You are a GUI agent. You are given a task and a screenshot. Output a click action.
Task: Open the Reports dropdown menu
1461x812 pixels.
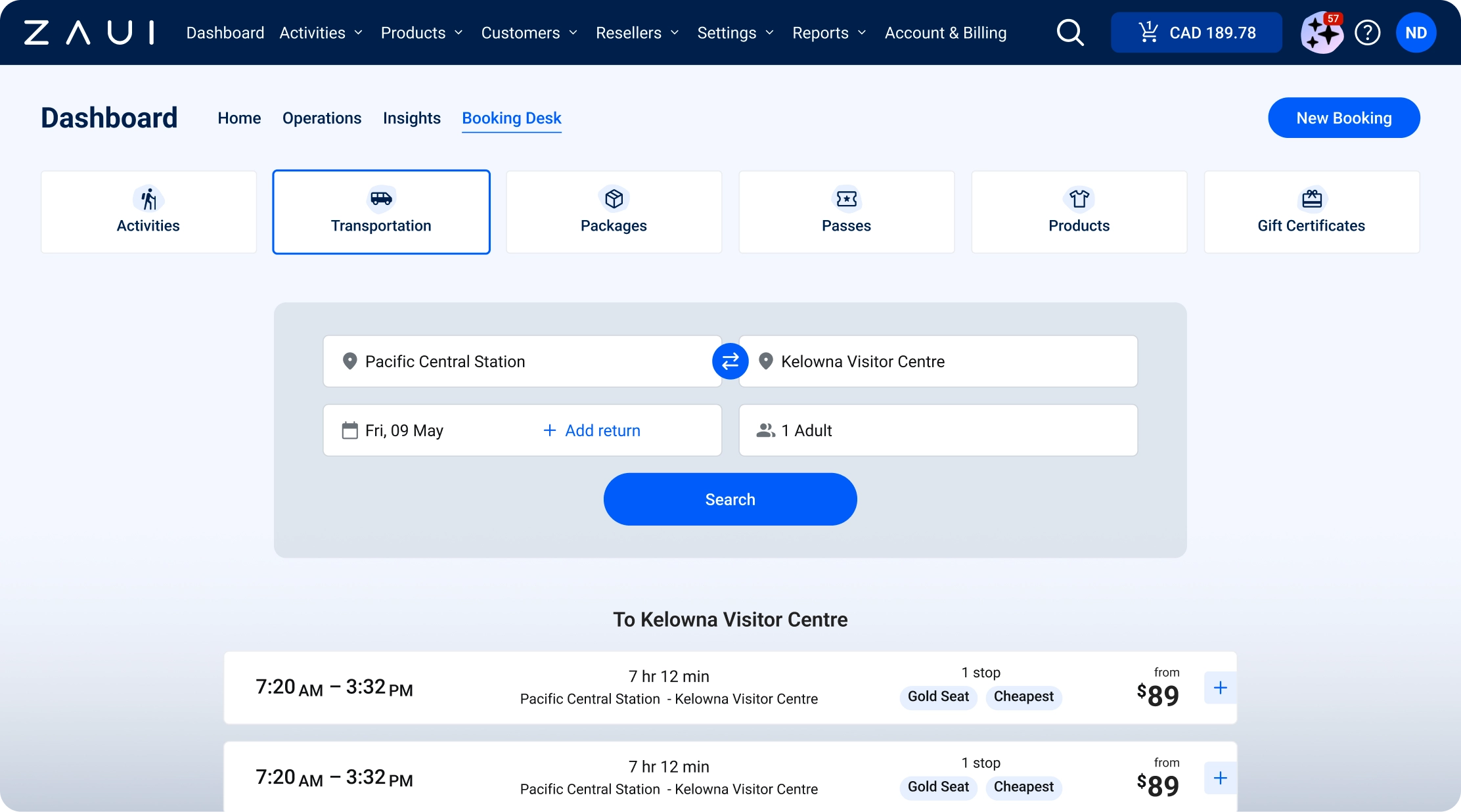click(828, 33)
